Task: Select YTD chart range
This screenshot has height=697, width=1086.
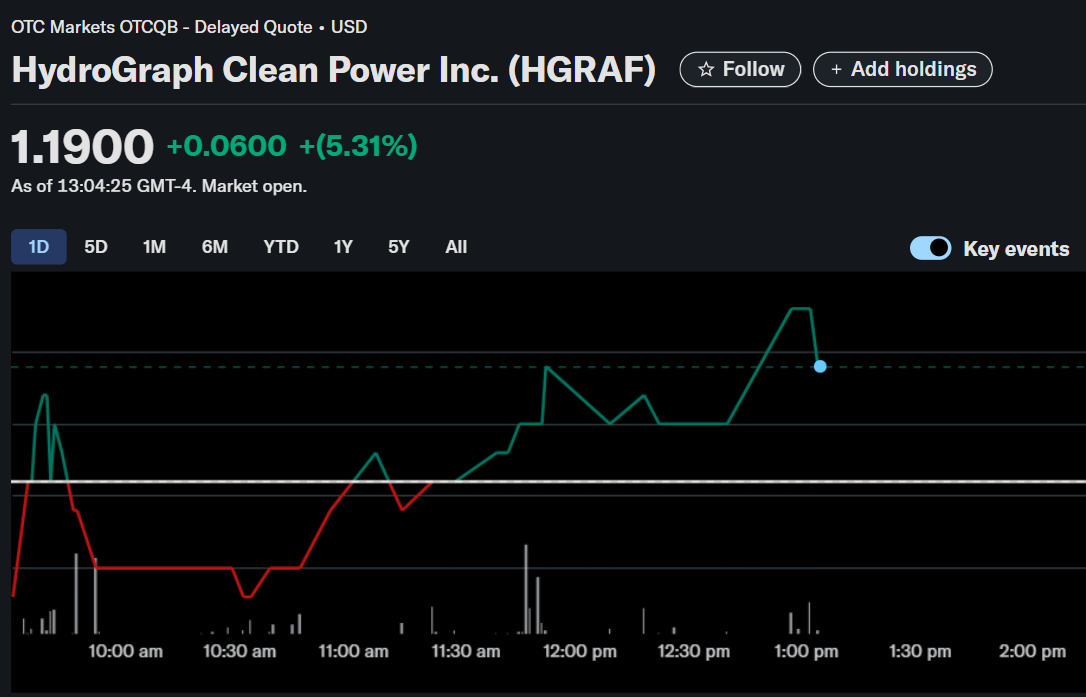Action: coord(281,247)
